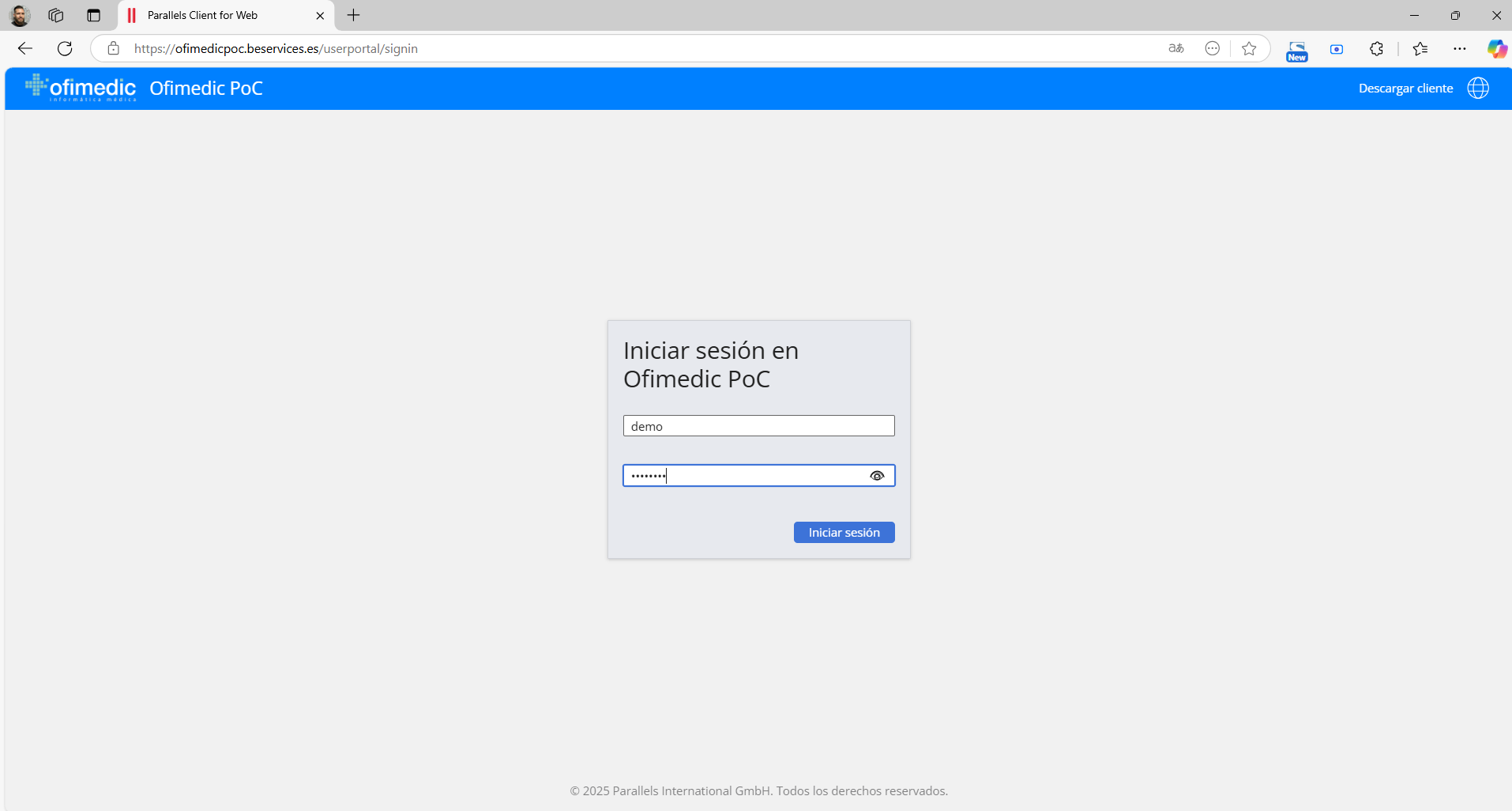This screenshot has width=1512, height=811.
Task: Click the browser profile avatar
Action: tap(20, 16)
